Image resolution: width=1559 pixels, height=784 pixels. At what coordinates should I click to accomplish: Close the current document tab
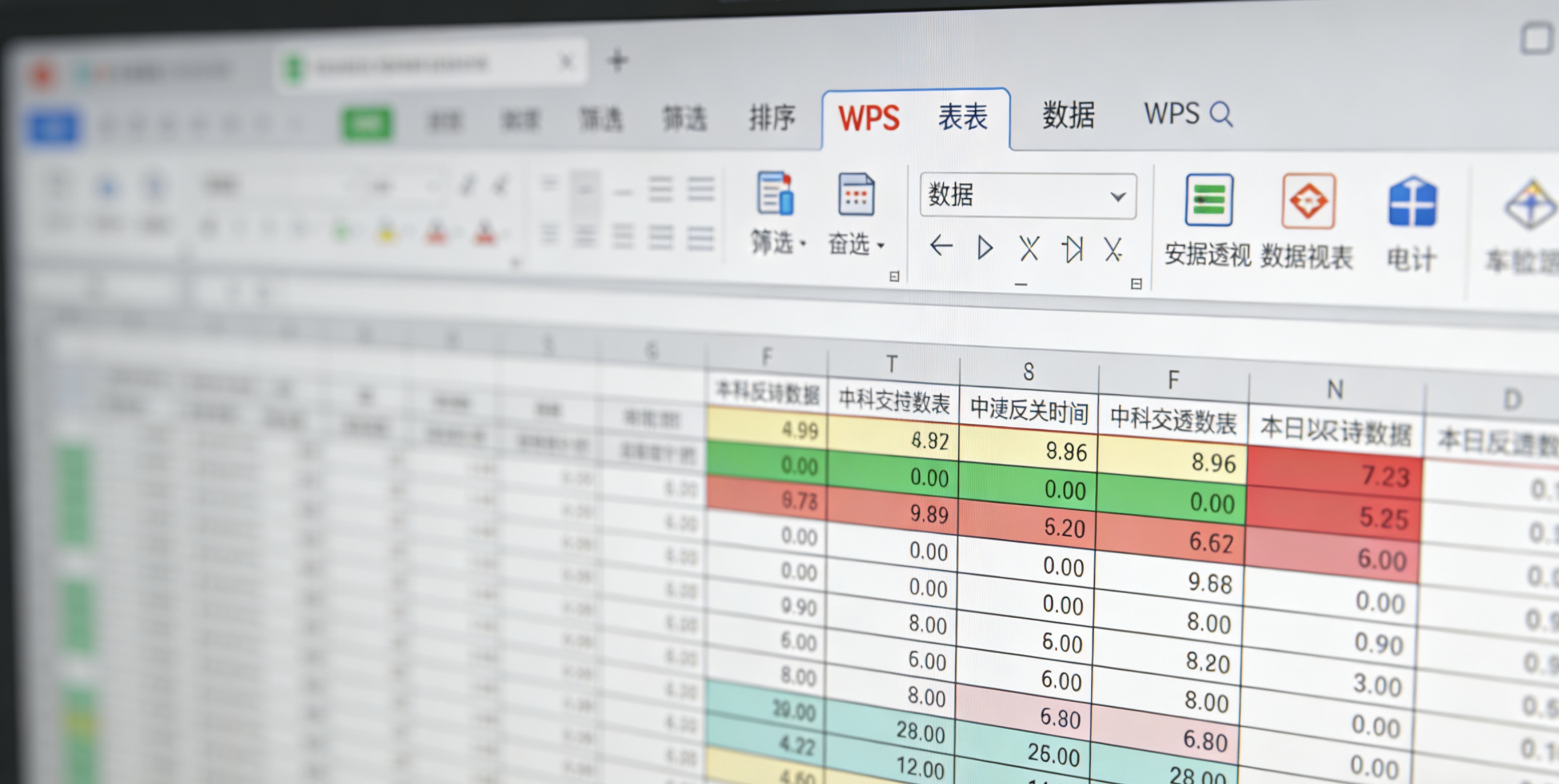tap(567, 61)
